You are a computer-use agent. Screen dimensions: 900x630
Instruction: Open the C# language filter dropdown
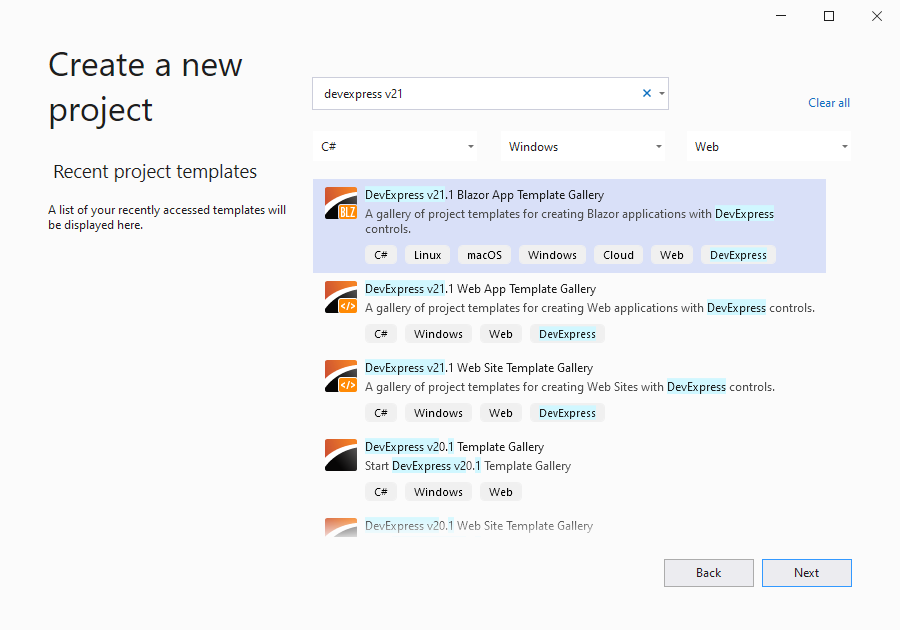click(396, 147)
